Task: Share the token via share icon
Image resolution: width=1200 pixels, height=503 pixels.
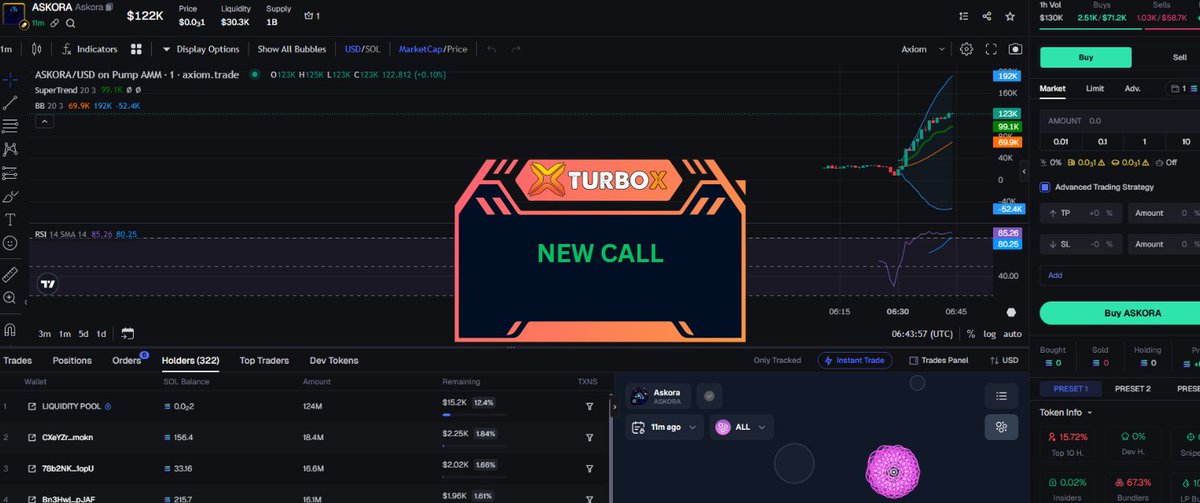Action: tap(987, 16)
